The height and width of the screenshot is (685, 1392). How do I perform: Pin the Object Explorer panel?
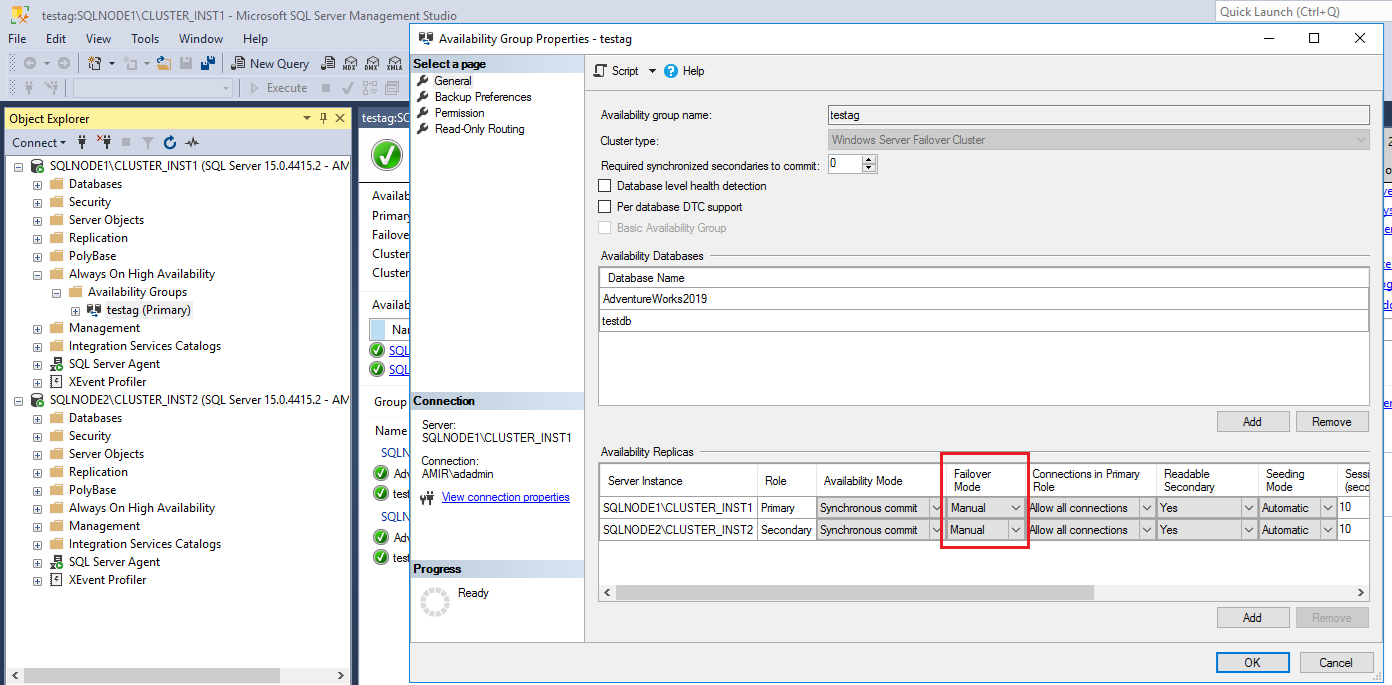tap(323, 118)
